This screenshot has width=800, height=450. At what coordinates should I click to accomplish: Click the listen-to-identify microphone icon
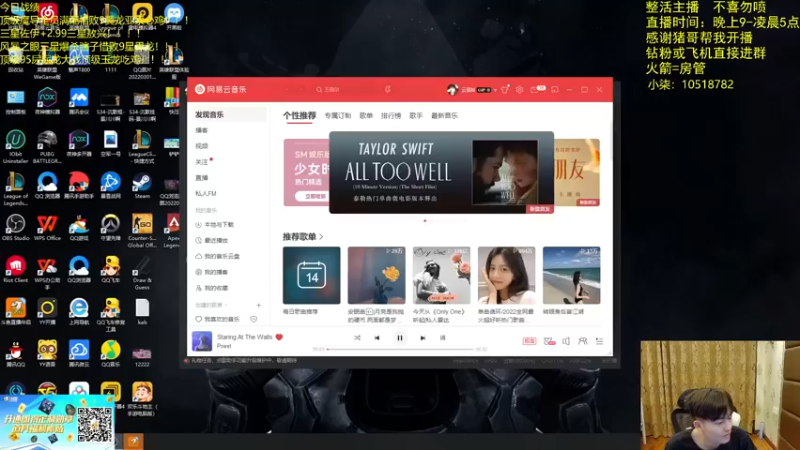point(388,89)
